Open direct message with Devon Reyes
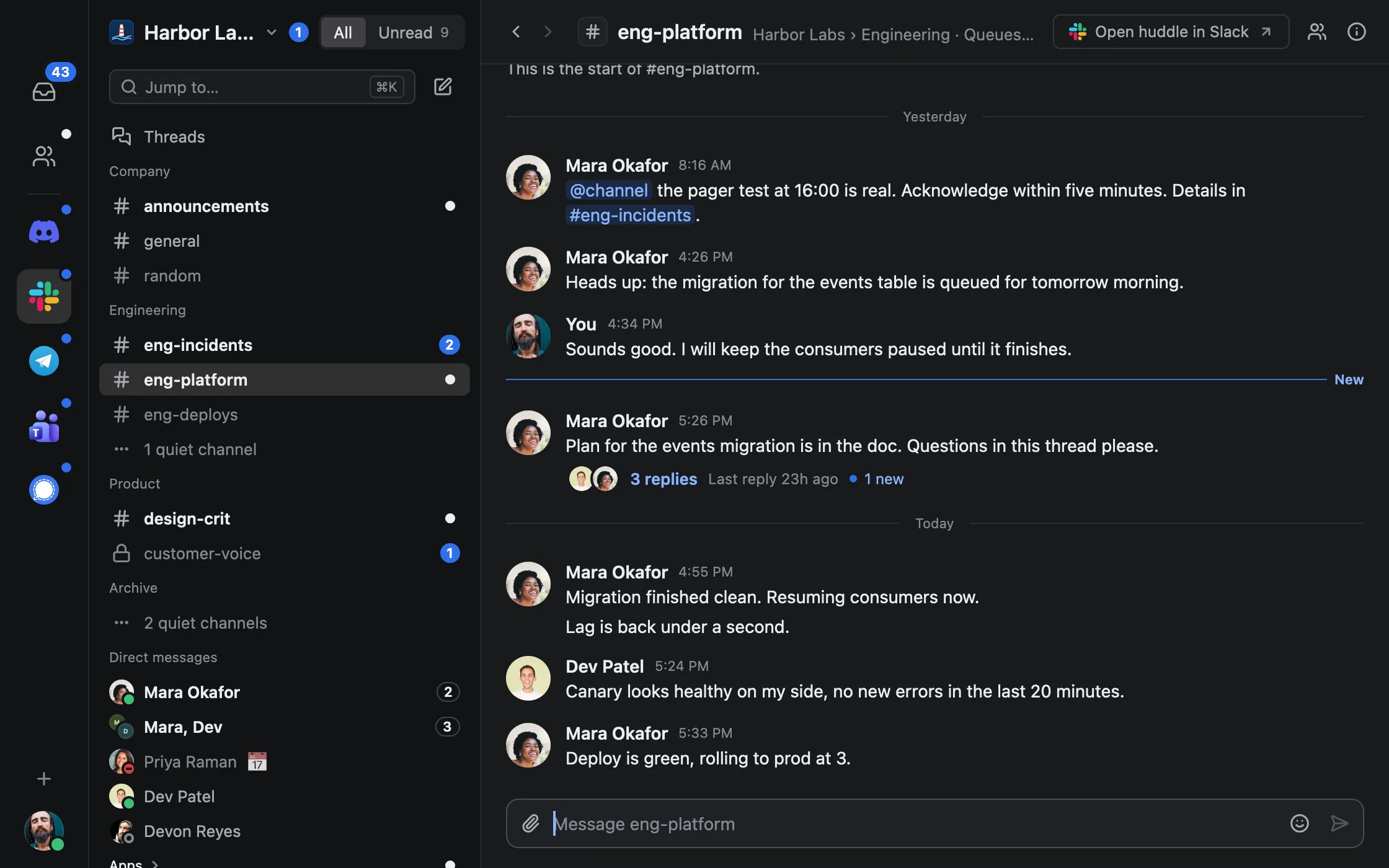This screenshot has height=868, width=1389. click(x=285, y=831)
